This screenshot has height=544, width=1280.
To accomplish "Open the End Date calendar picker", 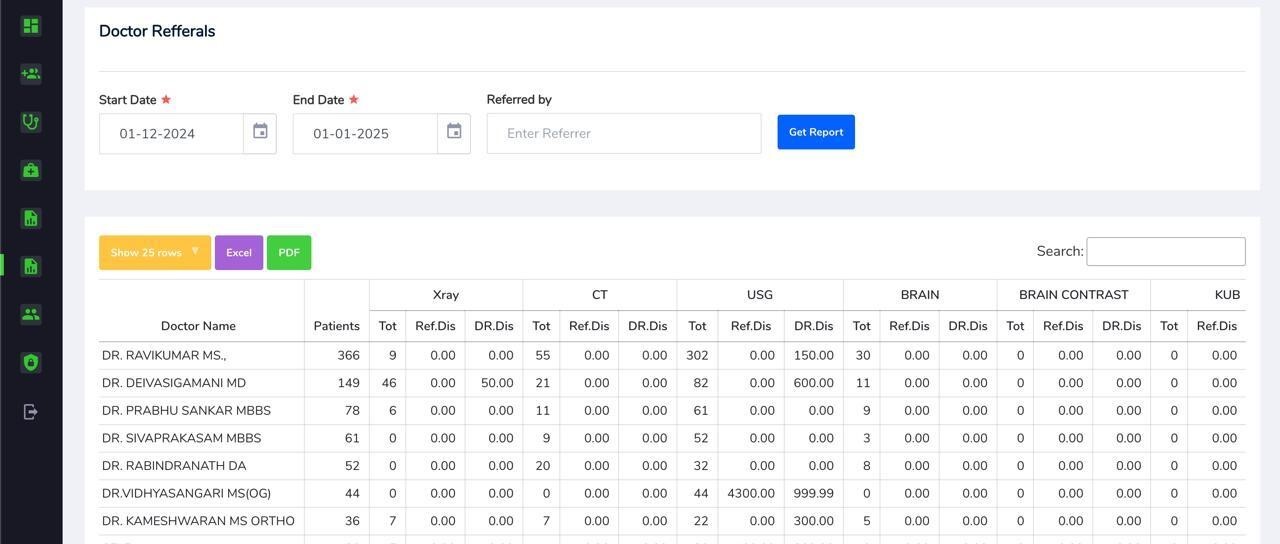I will click(454, 132).
